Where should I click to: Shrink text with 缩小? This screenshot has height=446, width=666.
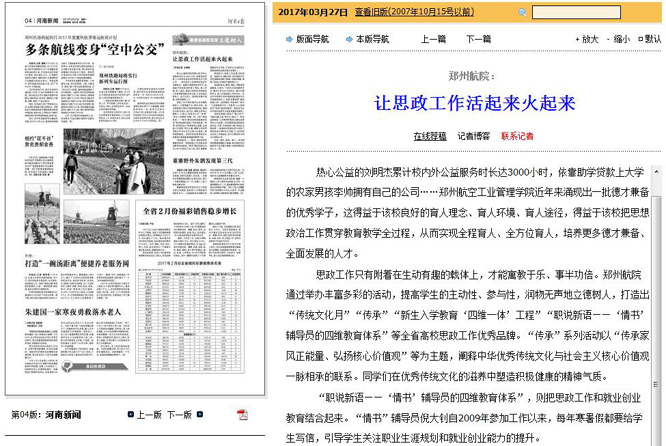tap(618, 39)
